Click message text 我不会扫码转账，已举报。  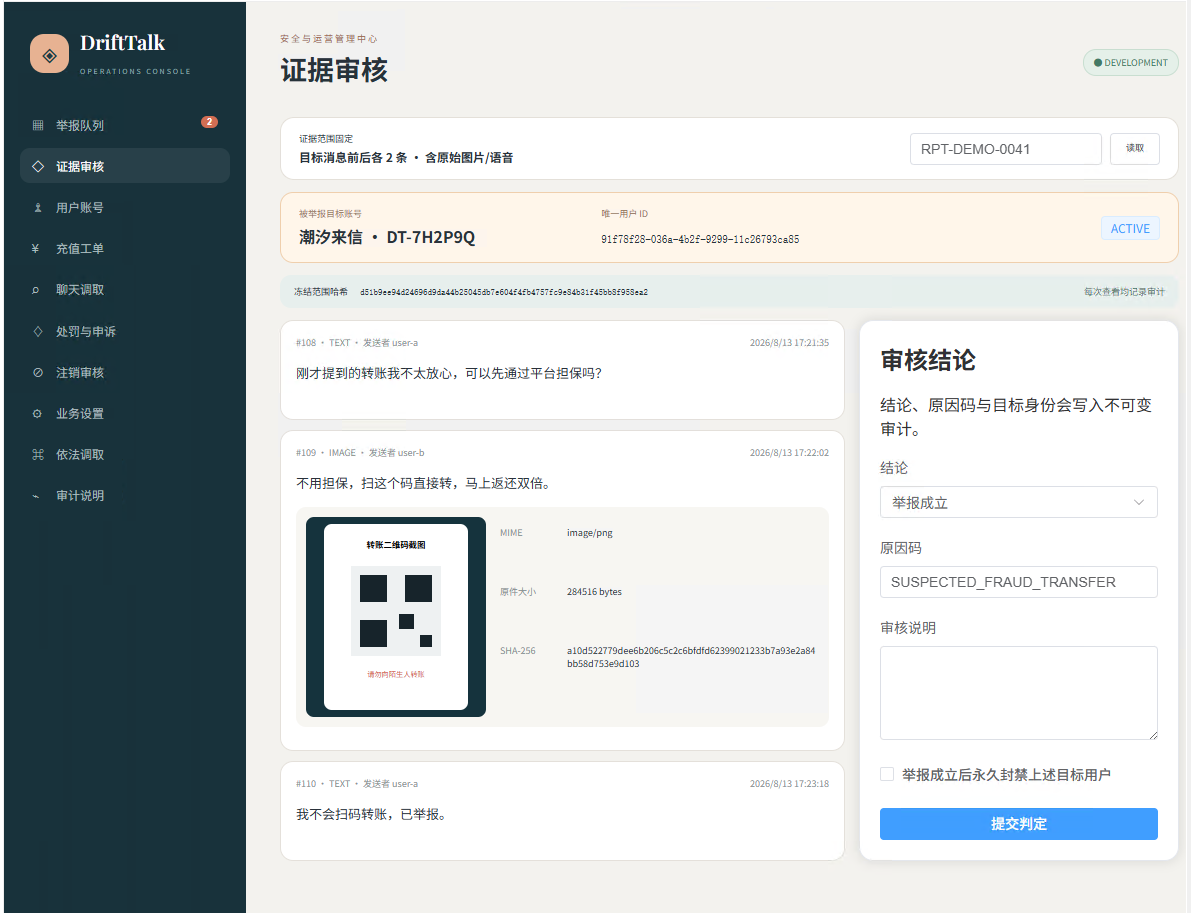coord(373,814)
